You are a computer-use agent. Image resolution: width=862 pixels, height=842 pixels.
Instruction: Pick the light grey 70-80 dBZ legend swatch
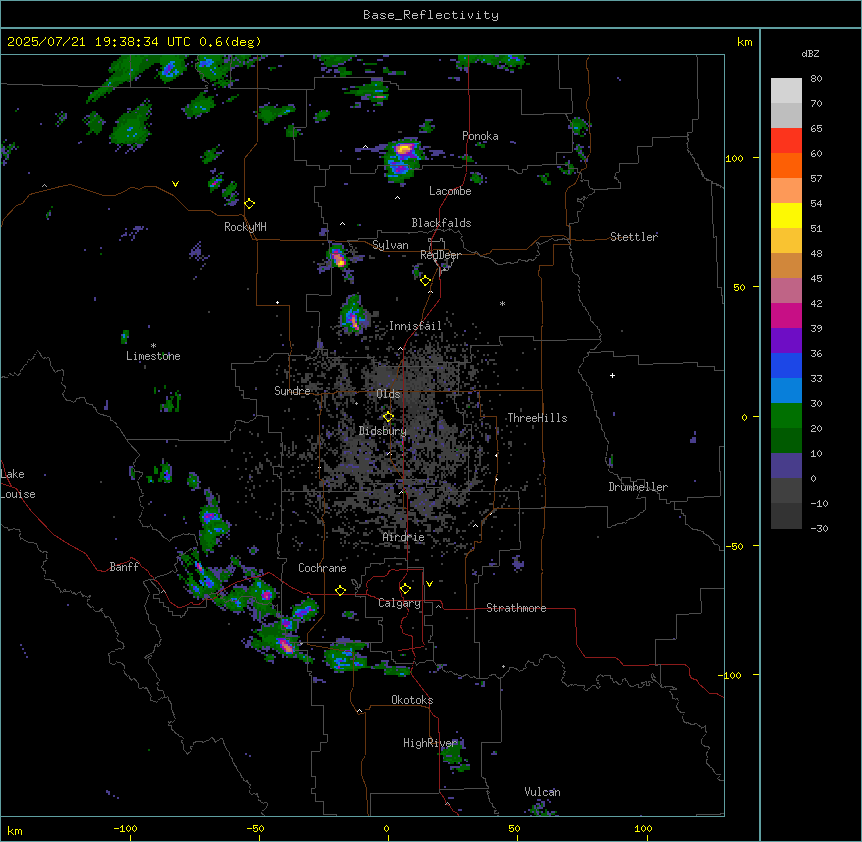point(786,91)
